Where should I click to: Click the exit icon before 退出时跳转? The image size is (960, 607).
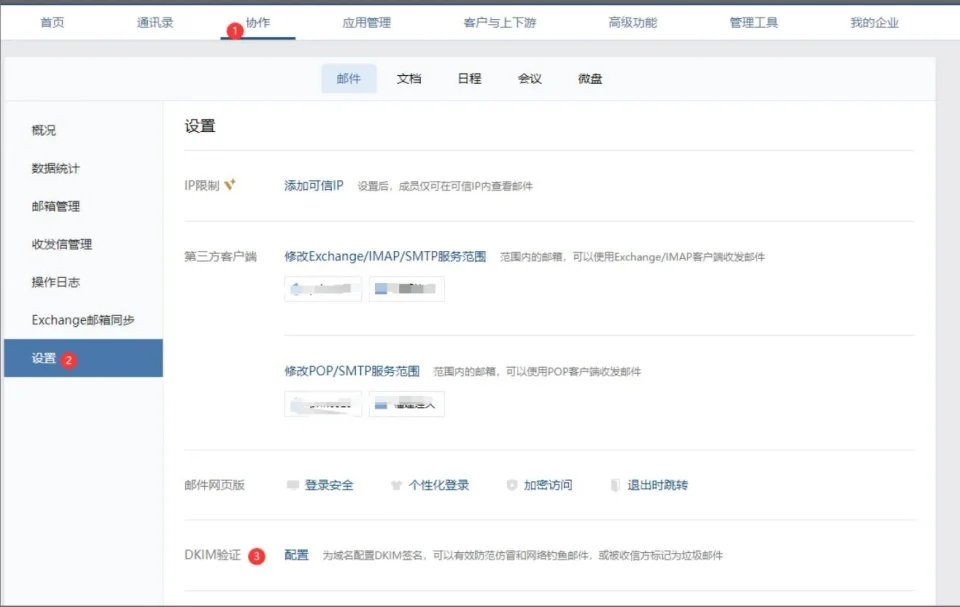pyautogui.click(x=615, y=485)
